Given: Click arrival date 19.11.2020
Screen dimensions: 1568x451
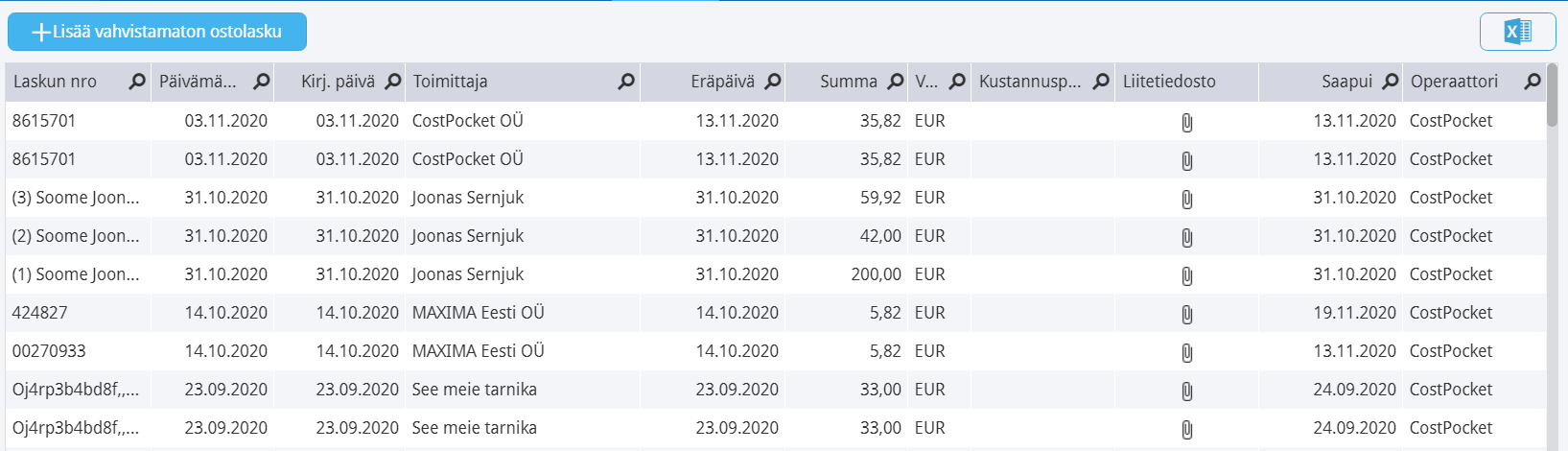Looking at the screenshot, I should (1354, 313).
